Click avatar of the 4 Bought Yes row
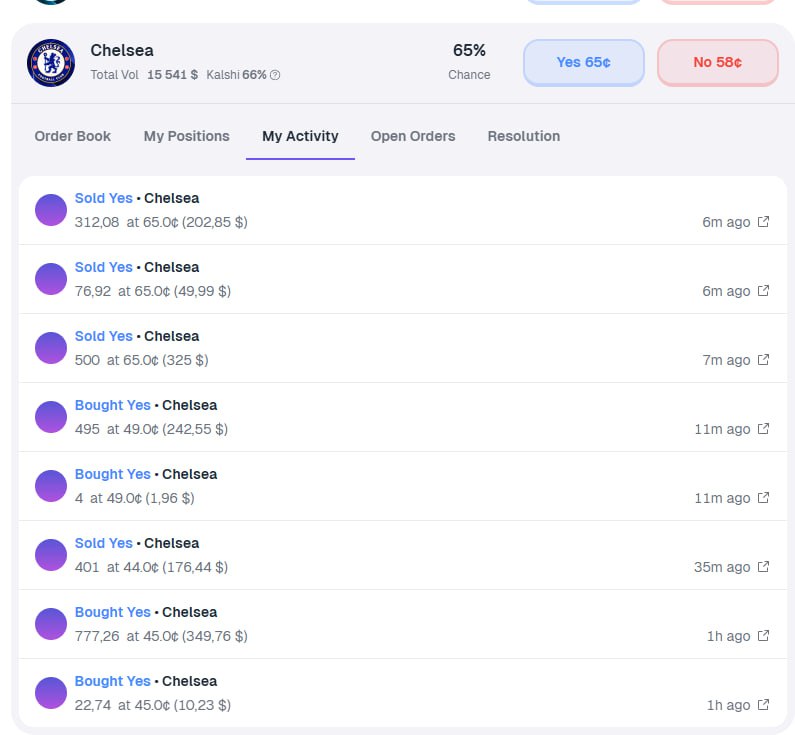This screenshot has height=735, width=795. (51, 486)
